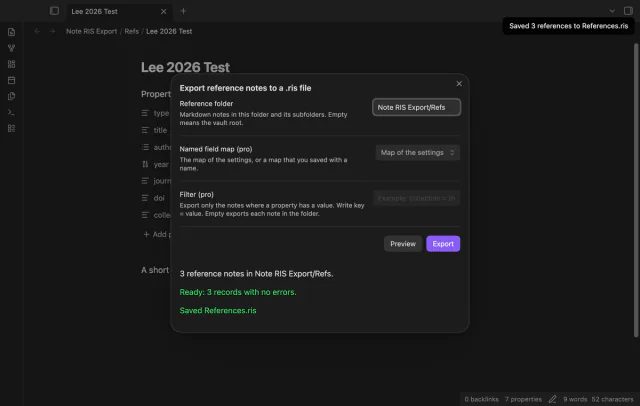Screen dimensions: 640x406
Task: Open the Named field map dropdown
Action: [x=418, y=153]
